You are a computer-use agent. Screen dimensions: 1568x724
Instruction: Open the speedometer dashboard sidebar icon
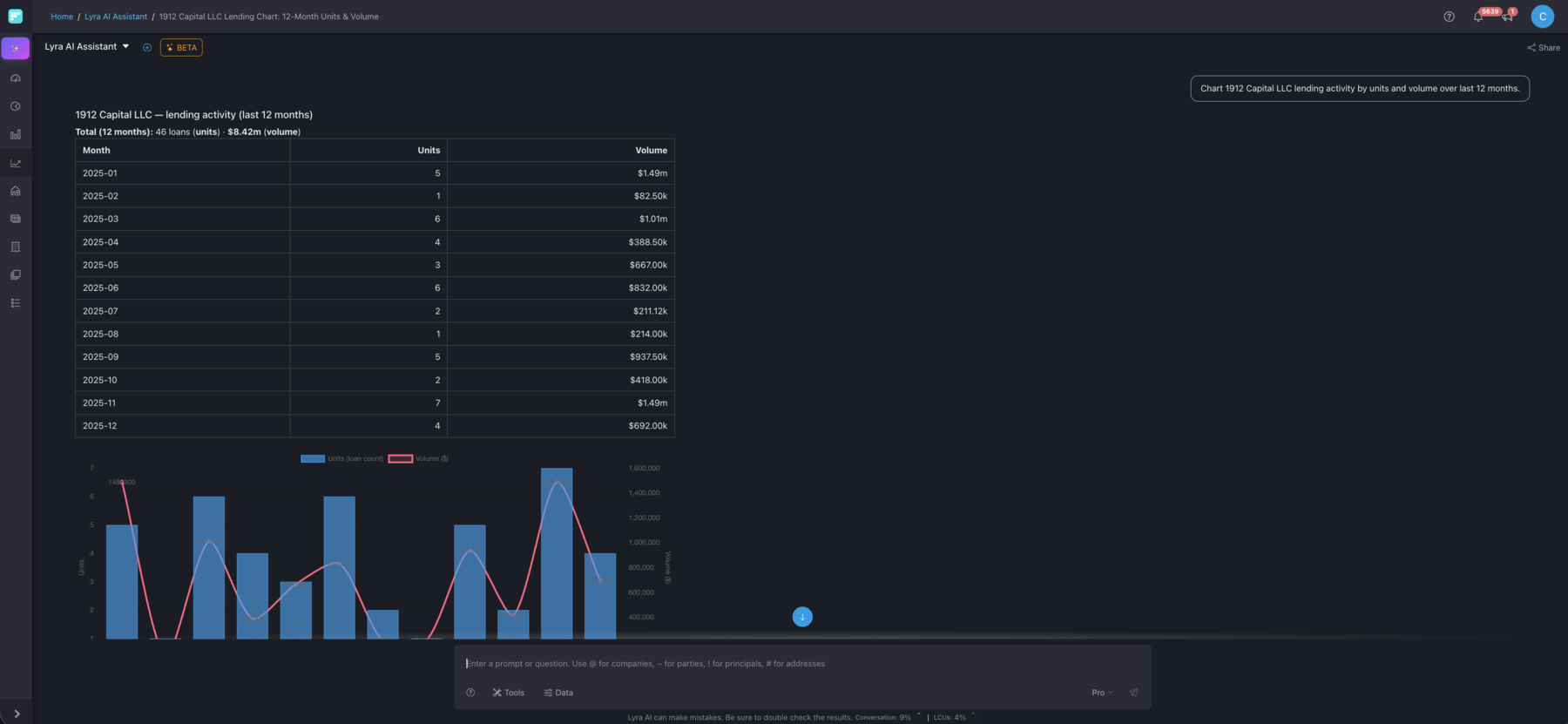pos(16,78)
